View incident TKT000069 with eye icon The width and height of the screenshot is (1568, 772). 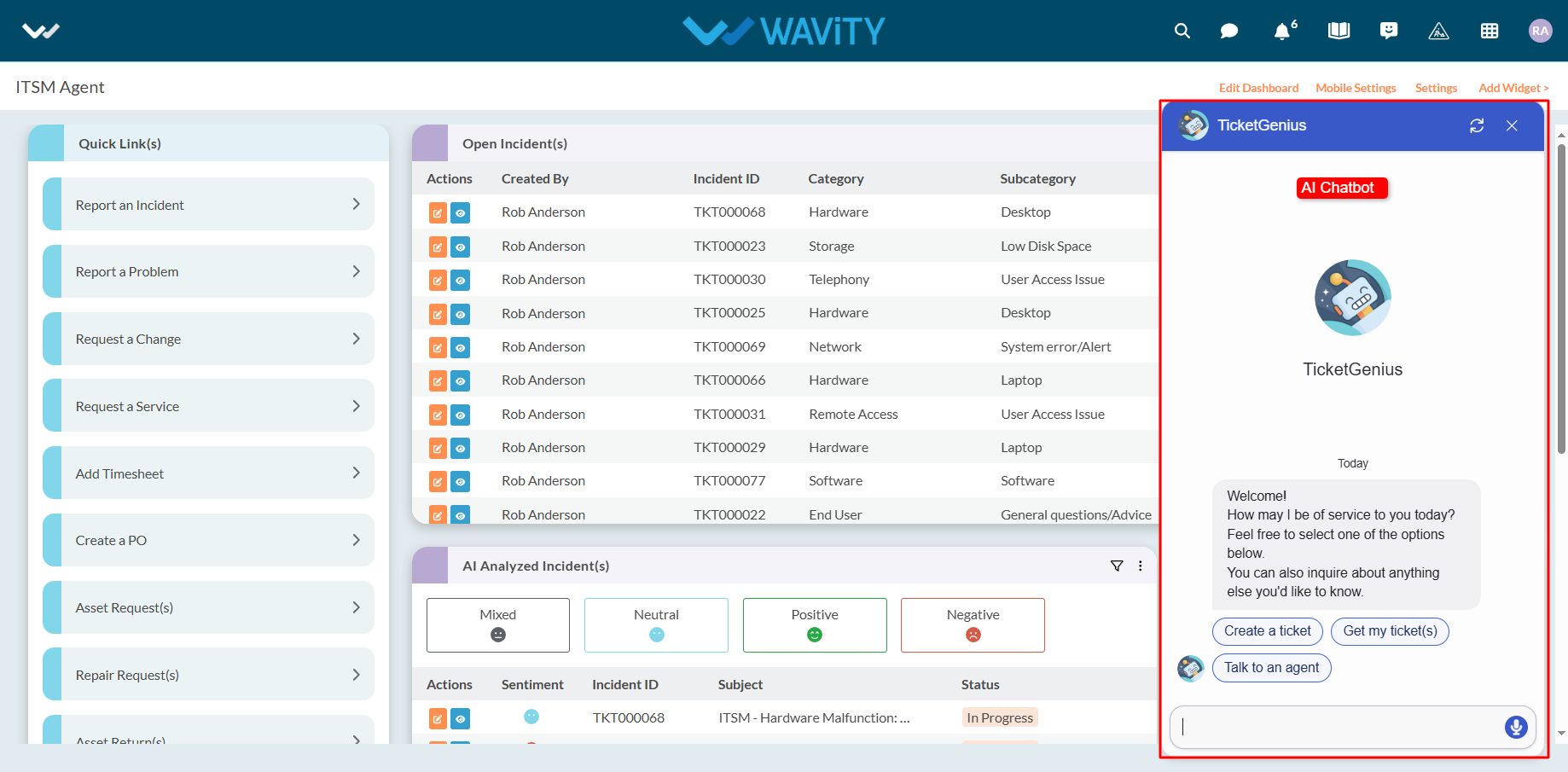pos(460,347)
